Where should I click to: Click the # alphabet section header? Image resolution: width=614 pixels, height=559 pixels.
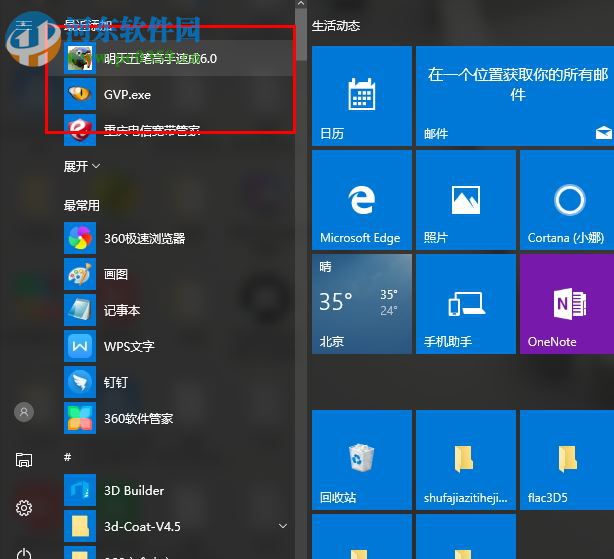coord(68,457)
